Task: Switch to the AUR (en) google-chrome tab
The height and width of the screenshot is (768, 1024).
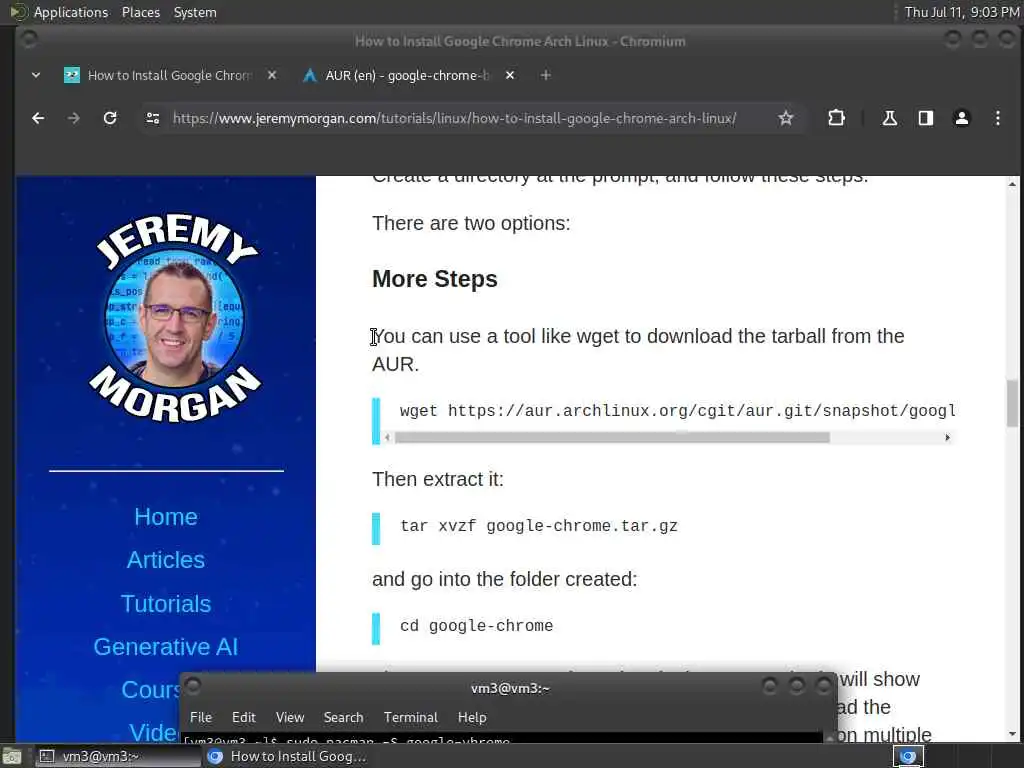Action: click(x=409, y=76)
